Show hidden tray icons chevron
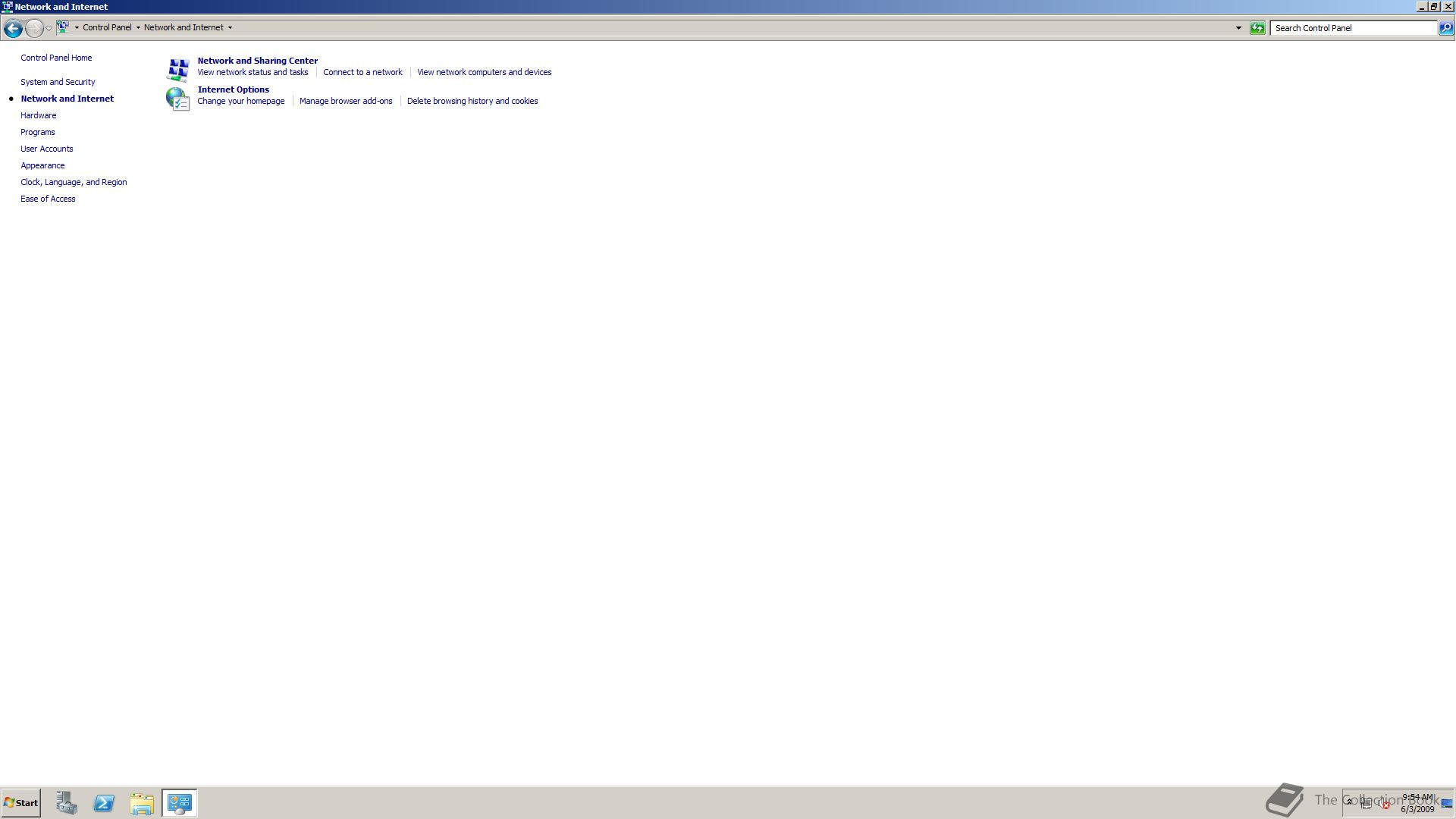The height and width of the screenshot is (819, 1456). point(1349,802)
